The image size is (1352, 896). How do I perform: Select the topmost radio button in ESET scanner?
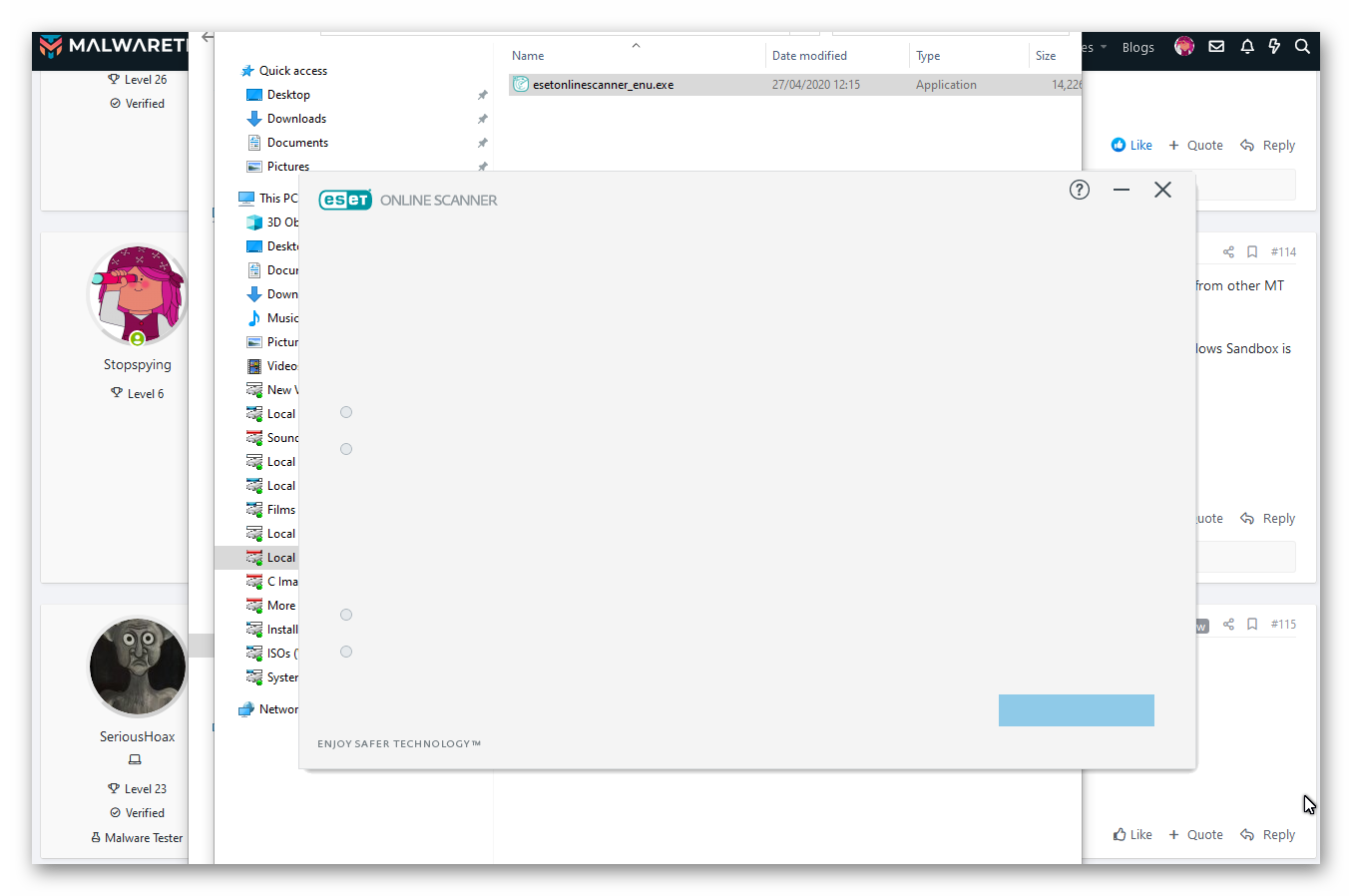tap(346, 412)
